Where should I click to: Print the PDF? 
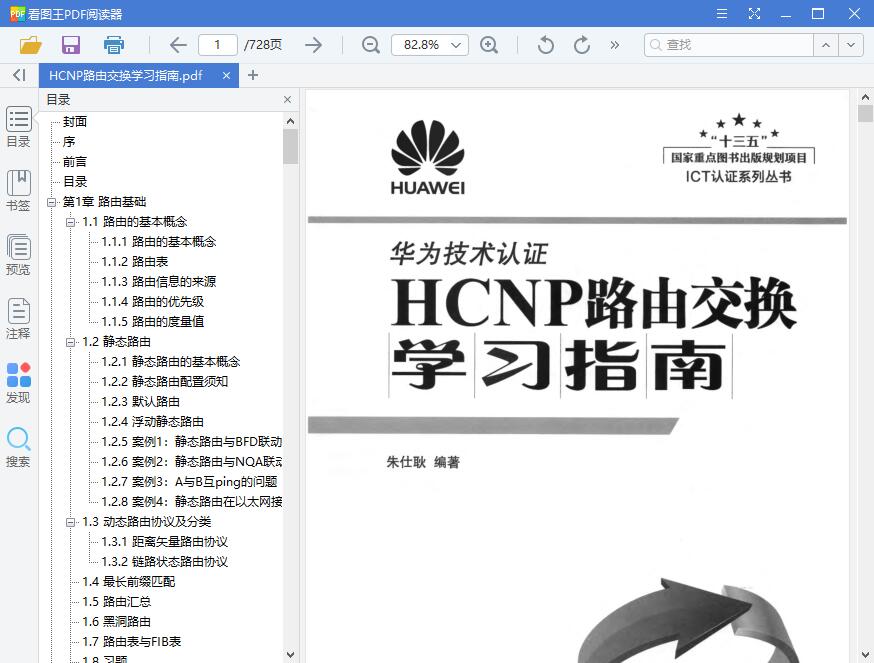click(113, 45)
